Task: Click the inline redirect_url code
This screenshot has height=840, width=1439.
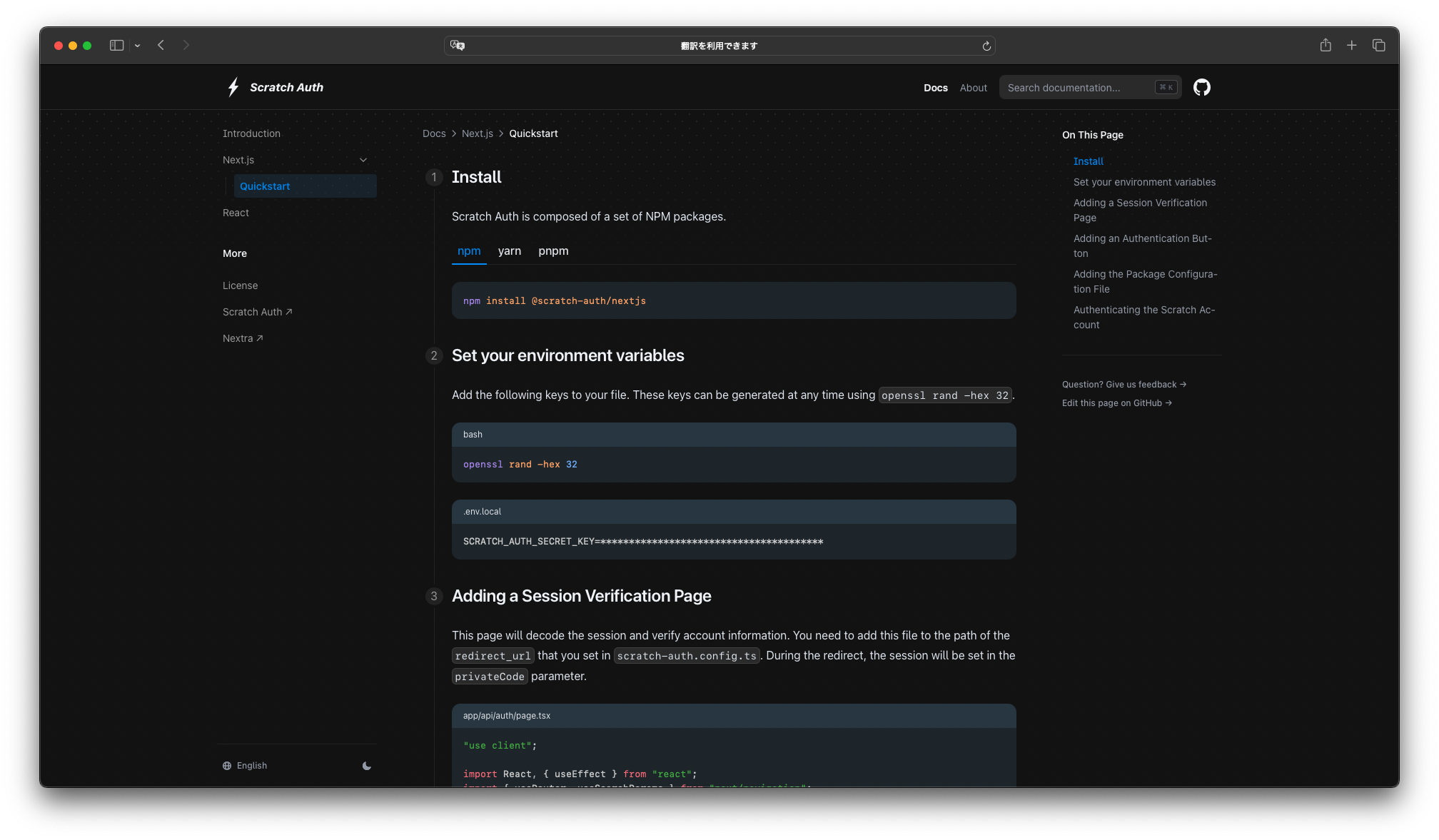Action: pyautogui.click(x=493, y=656)
